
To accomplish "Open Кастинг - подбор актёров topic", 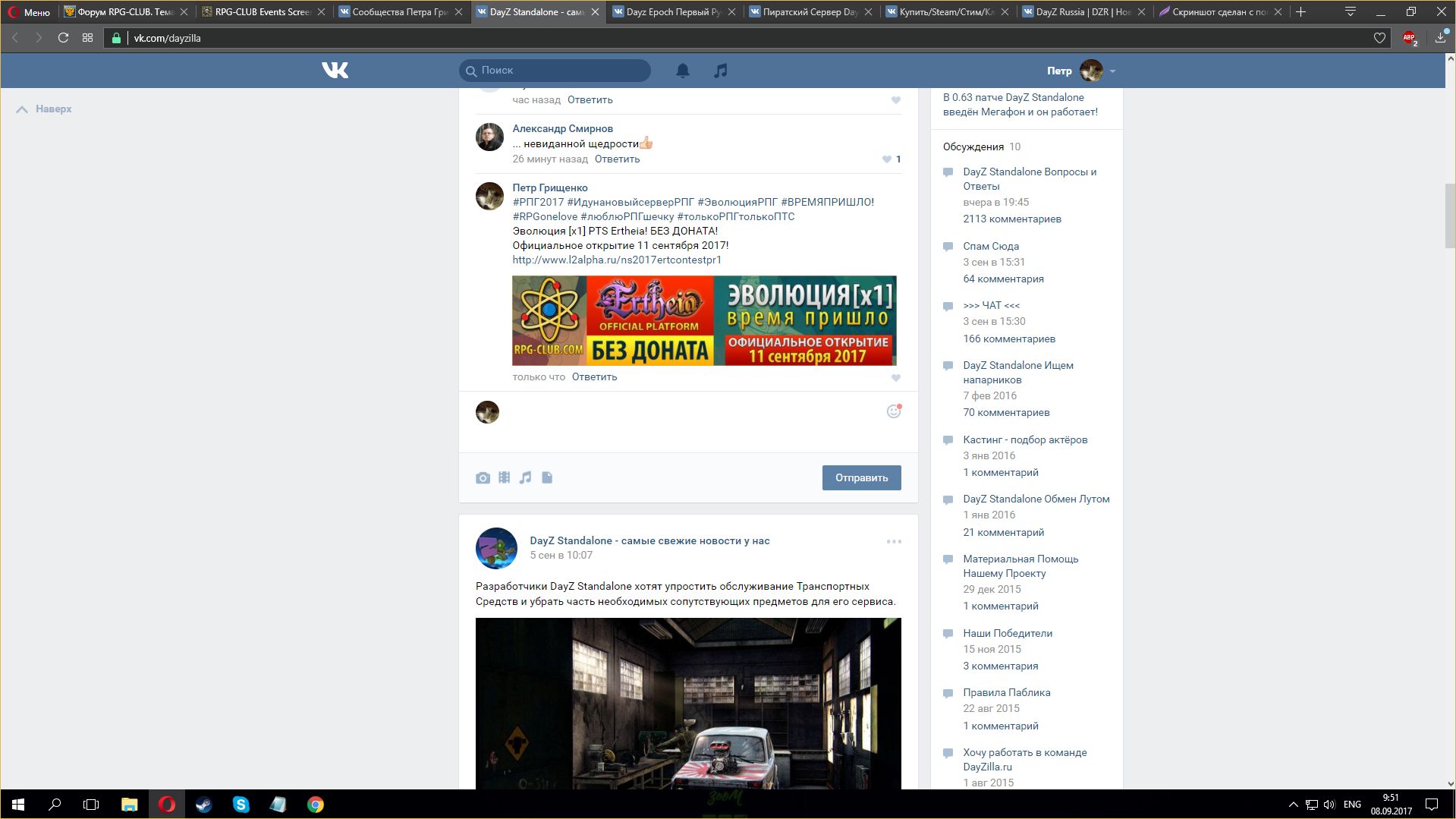I will click(x=1025, y=439).
